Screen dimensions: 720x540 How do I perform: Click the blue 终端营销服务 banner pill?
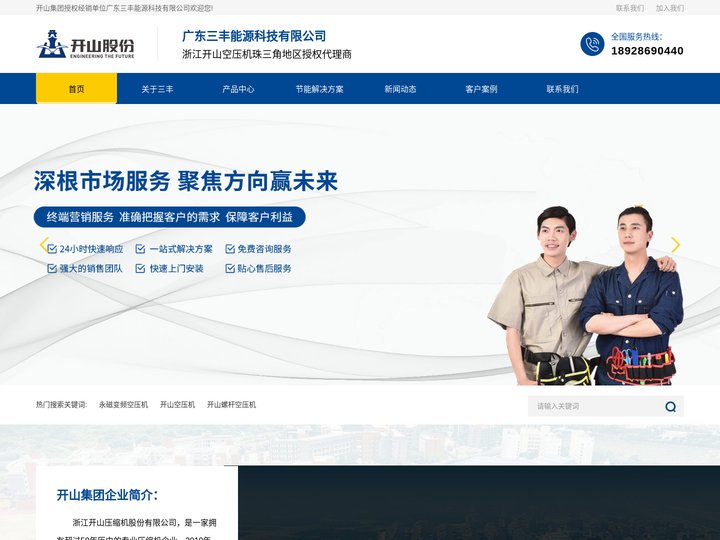click(169, 217)
